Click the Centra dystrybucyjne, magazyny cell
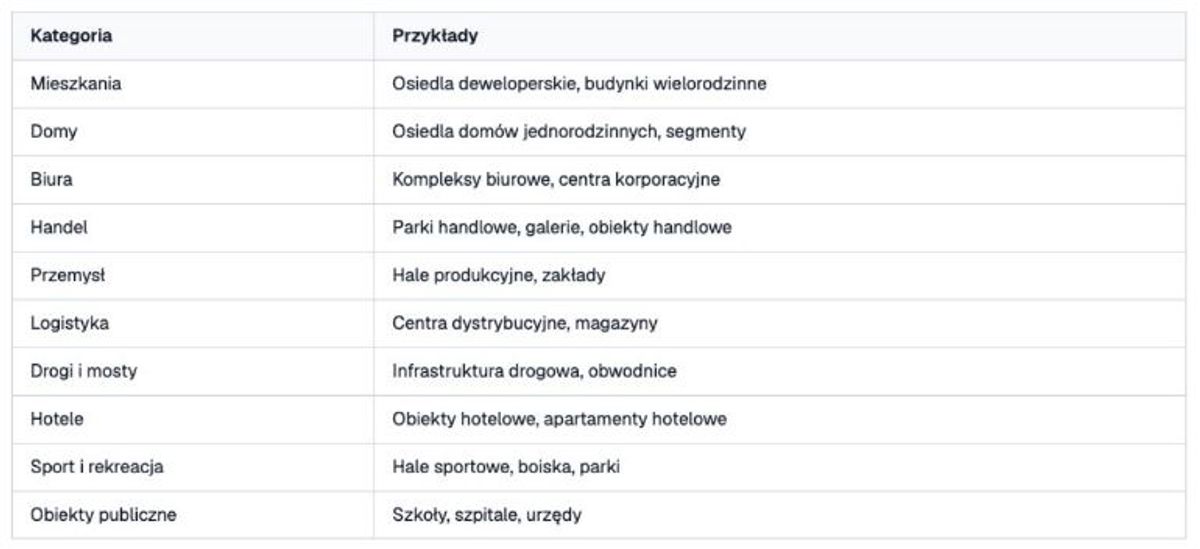1200x549 pixels. 780,324
